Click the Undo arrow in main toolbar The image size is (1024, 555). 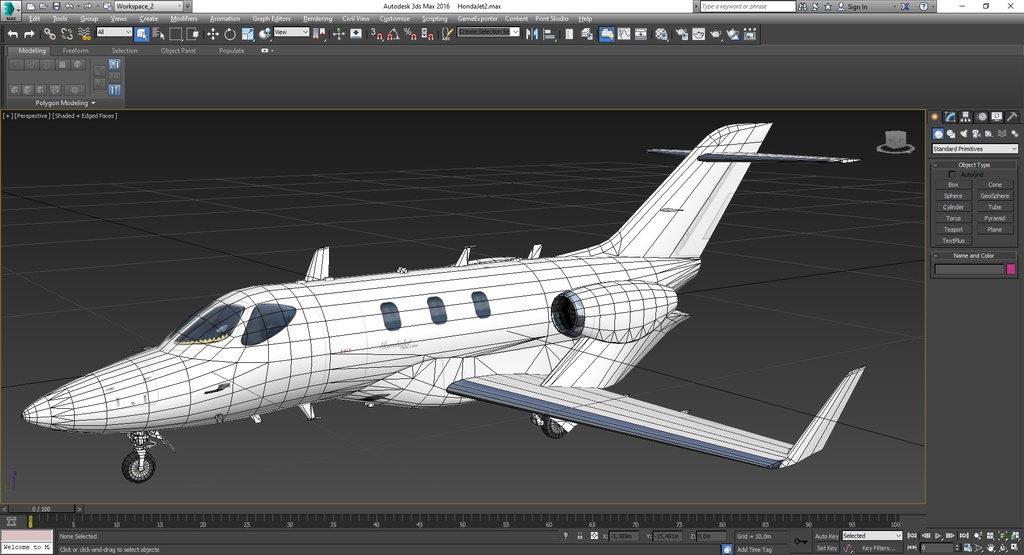pos(12,34)
